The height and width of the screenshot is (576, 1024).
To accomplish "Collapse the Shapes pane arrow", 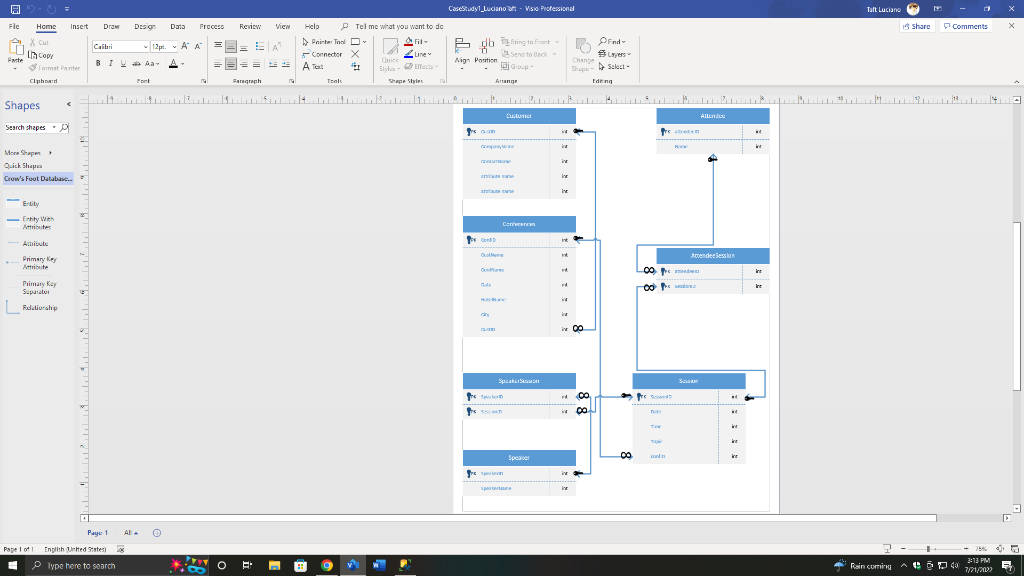I will click(x=69, y=104).
